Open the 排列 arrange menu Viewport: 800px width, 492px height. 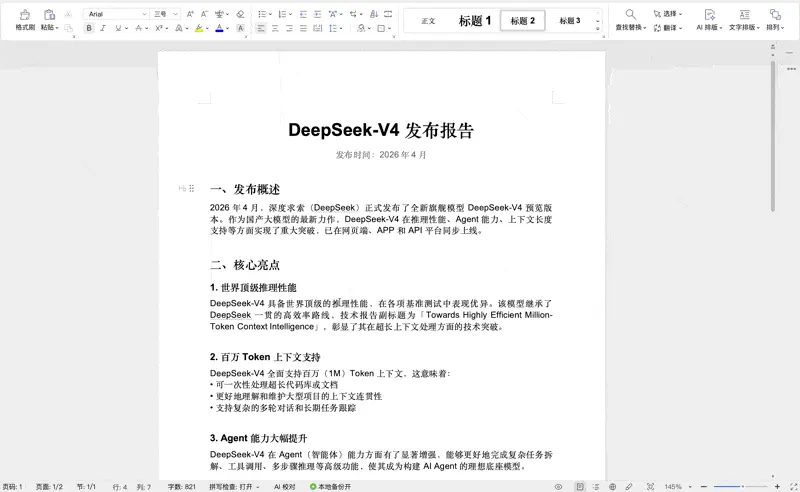coord(775,20)
